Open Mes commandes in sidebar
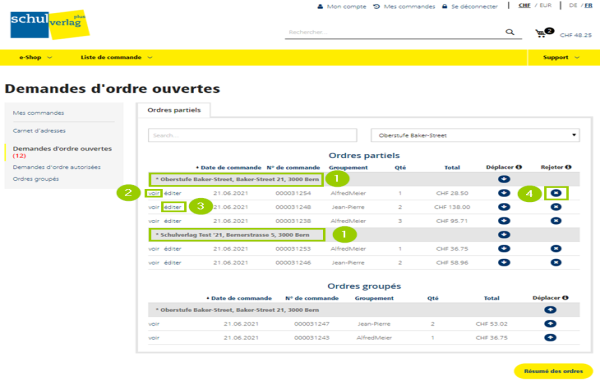The width and height of the screenshot is (600, 382). pyautogui.click(x=38, y=113)
